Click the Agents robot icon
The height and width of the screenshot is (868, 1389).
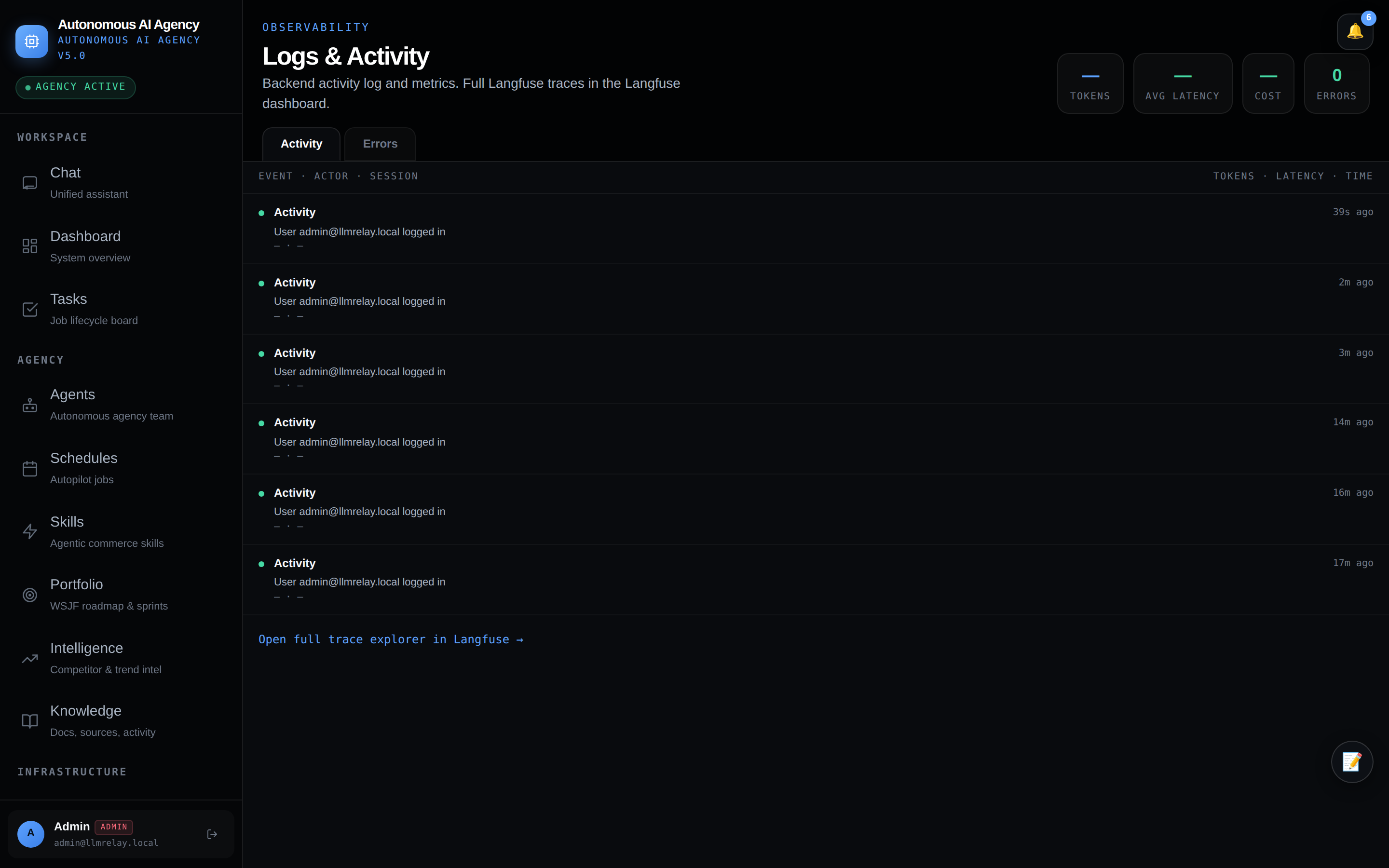[30, 405]
